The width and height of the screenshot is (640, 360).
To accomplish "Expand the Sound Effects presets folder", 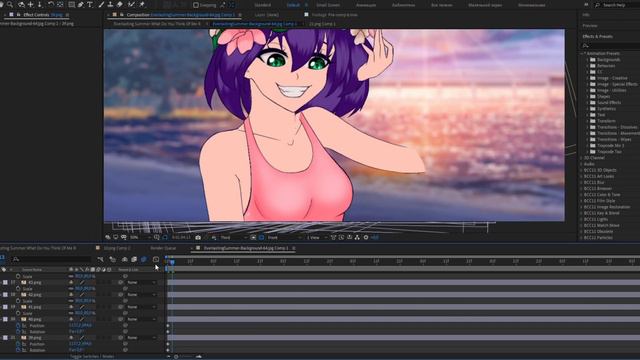I will click(587, 102).
